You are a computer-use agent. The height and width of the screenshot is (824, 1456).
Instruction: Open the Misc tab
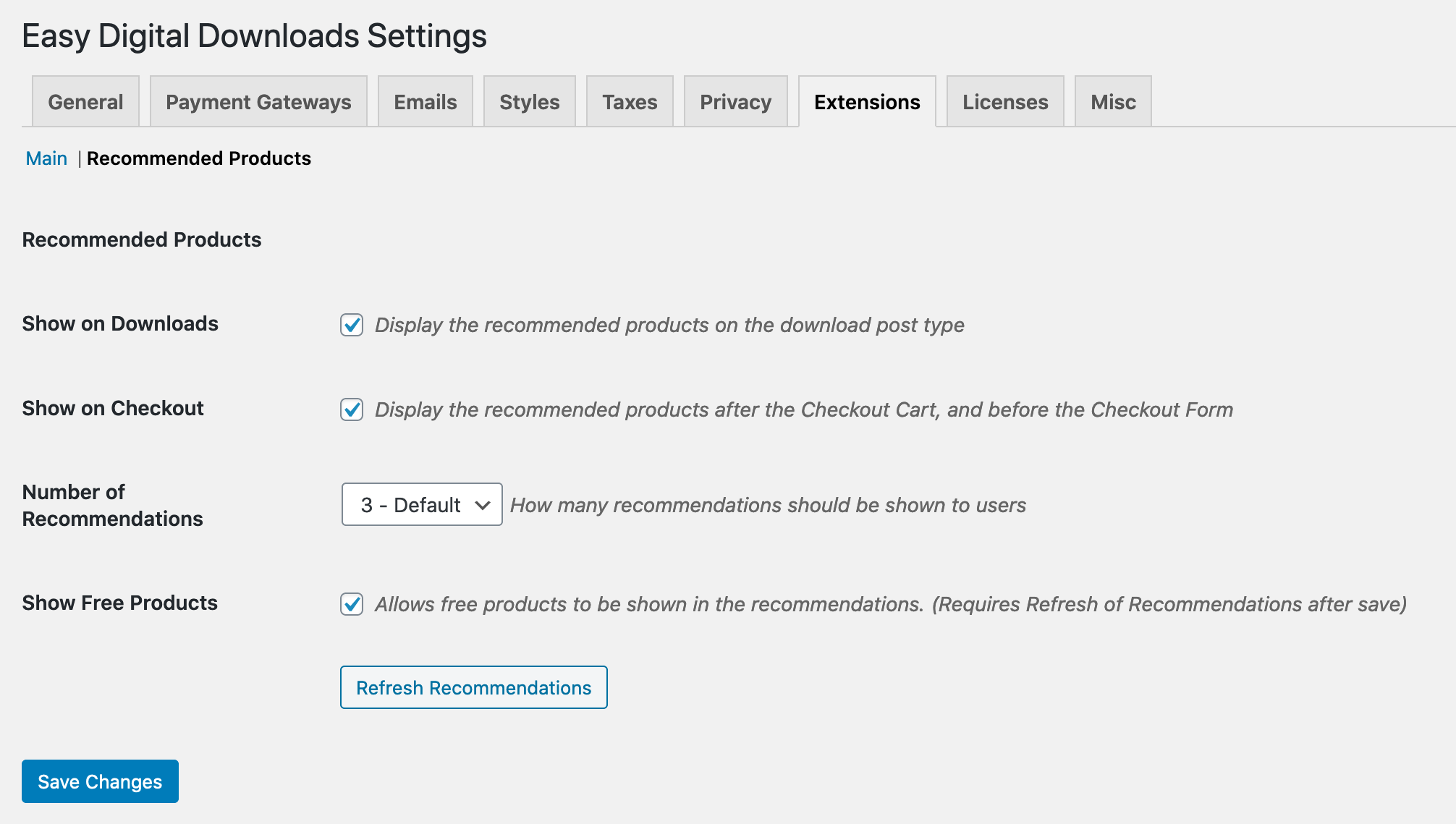1113,102
